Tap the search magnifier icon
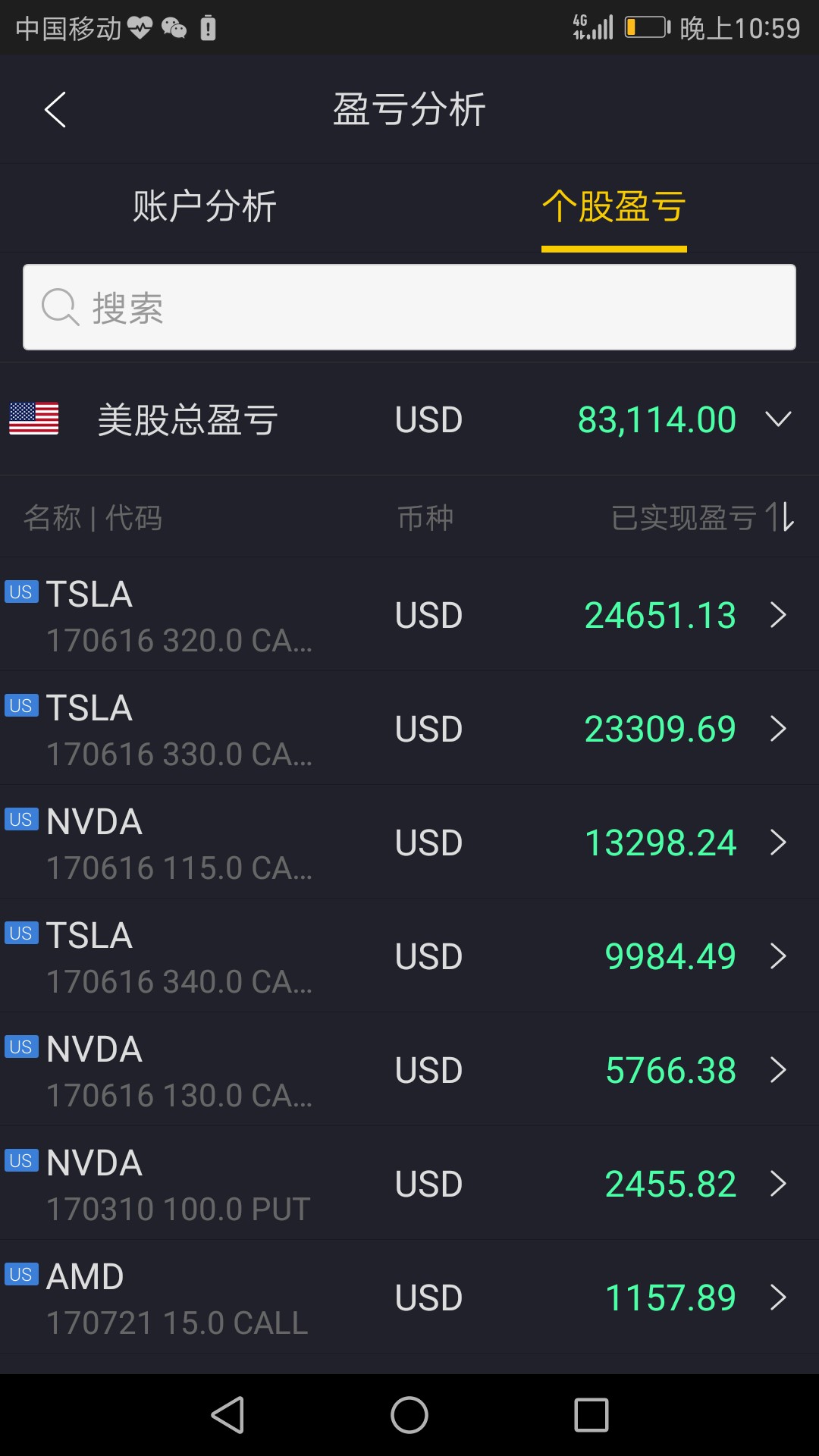This screenshot has height=1456, width=819. pyautogui.click(x=60, y=307)
